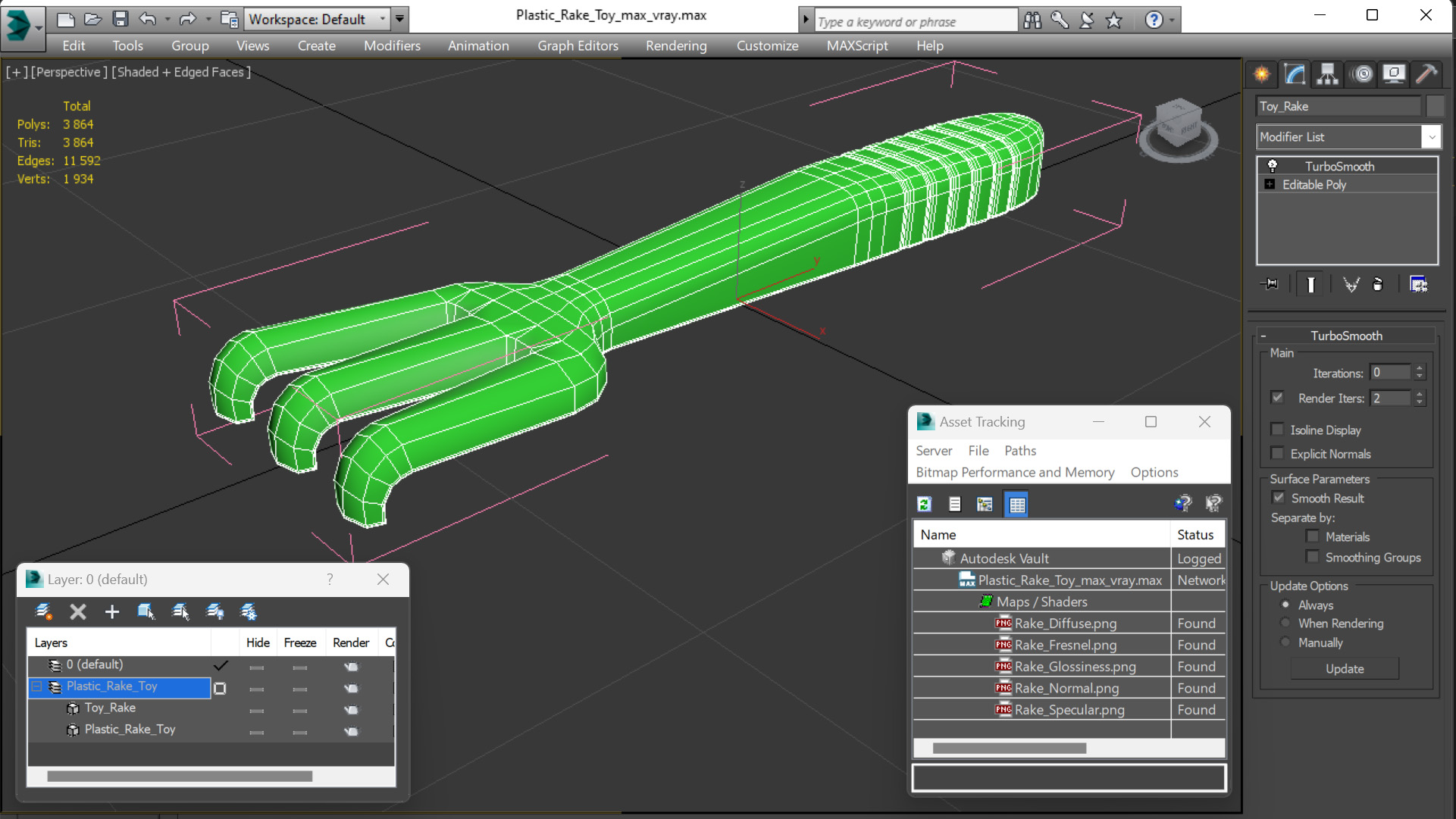This screenshot has width=1456, height=819.
Task: Toggle the Explicit Normals checkbox
Action: [1277, 454]
